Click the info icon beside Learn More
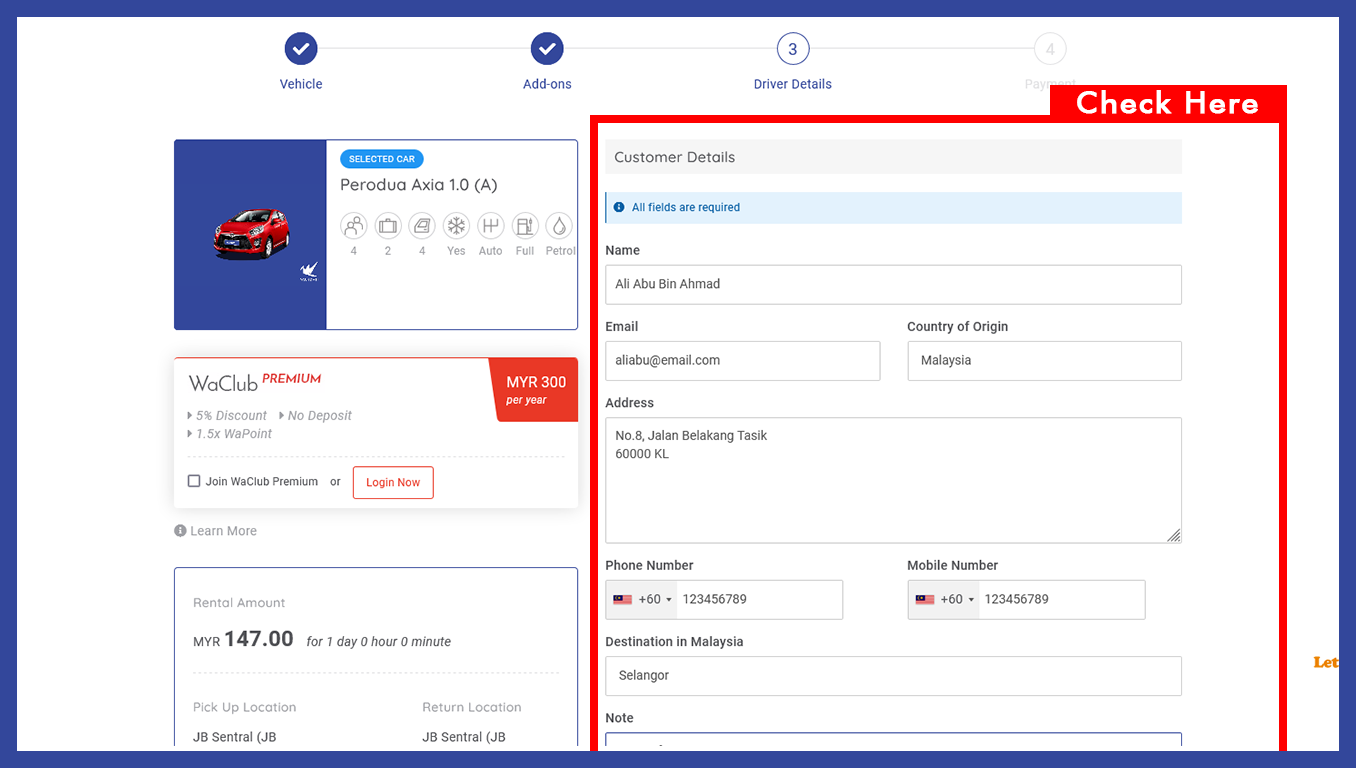The height and width of the screenshot is (768, 1356). [x=180, y=531]
